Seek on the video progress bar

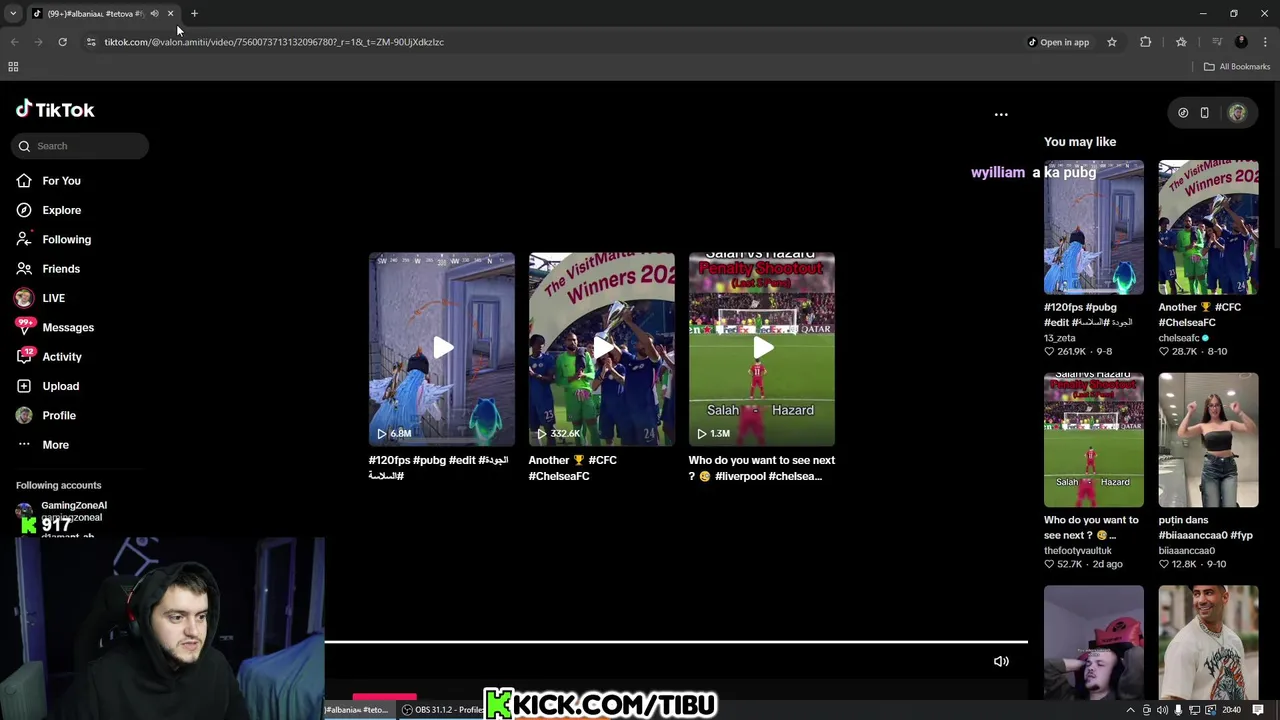coord(676,642)
